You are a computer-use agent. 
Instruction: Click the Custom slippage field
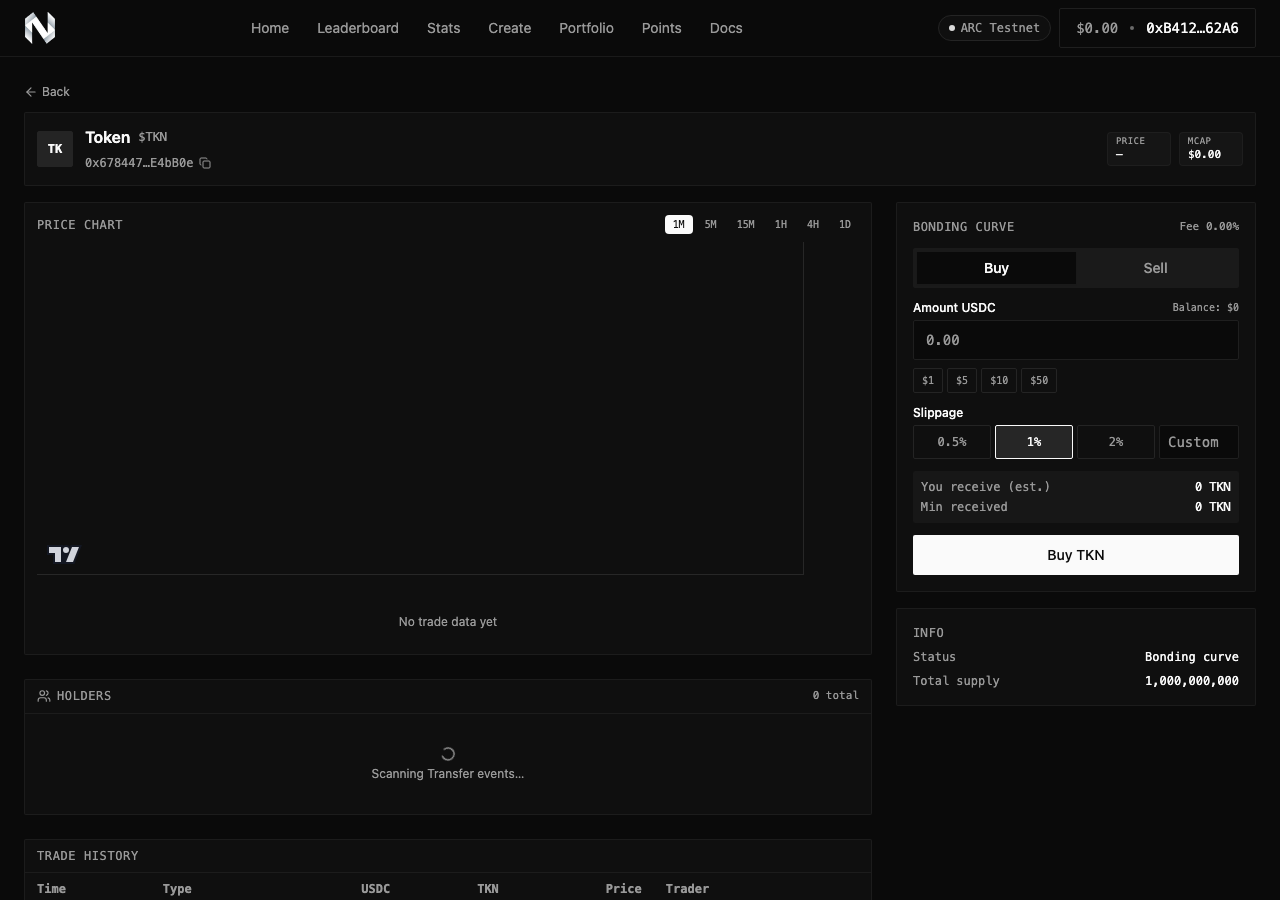tap(1199, 442)
